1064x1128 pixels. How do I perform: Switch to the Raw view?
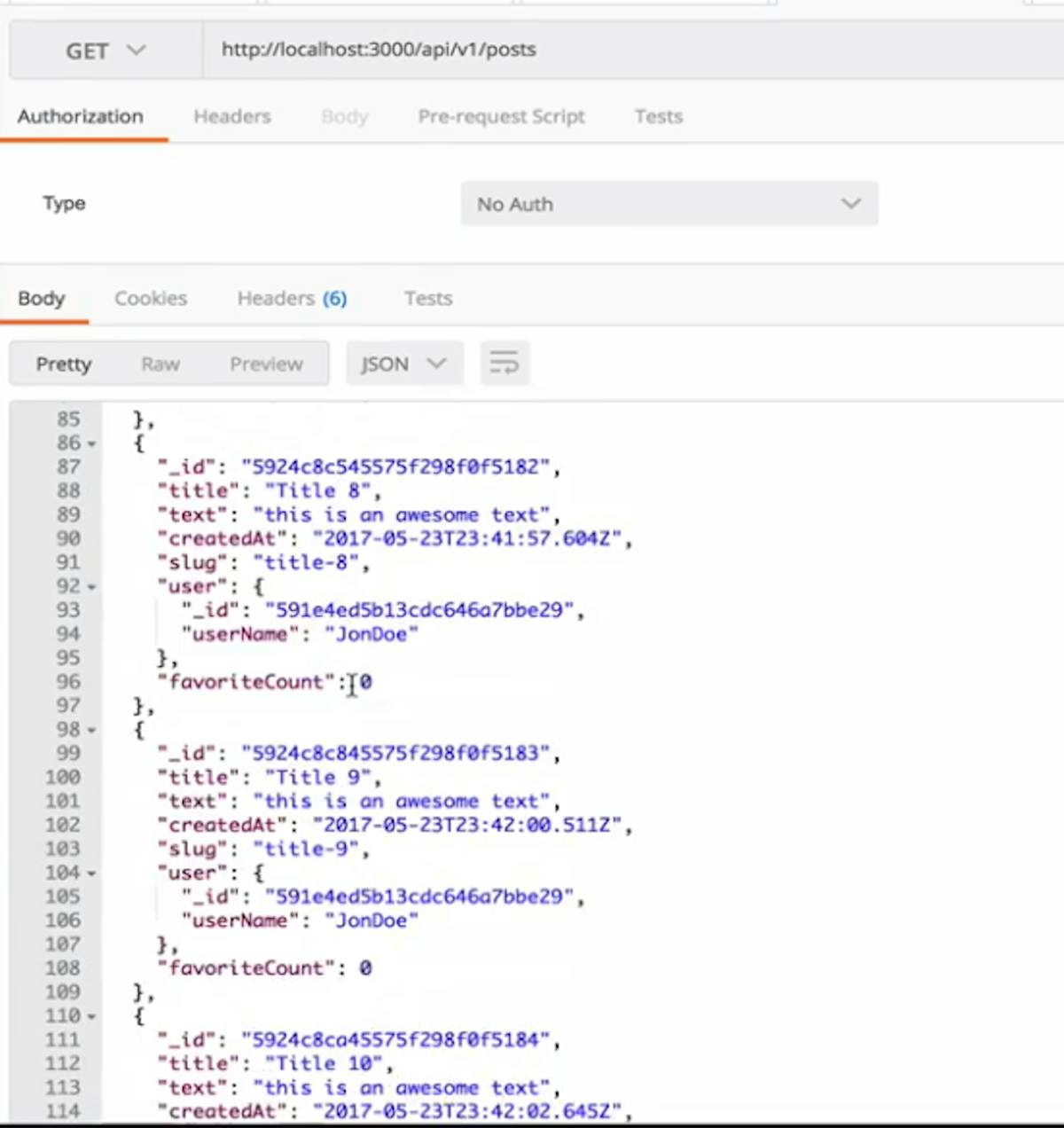[160, 364]
